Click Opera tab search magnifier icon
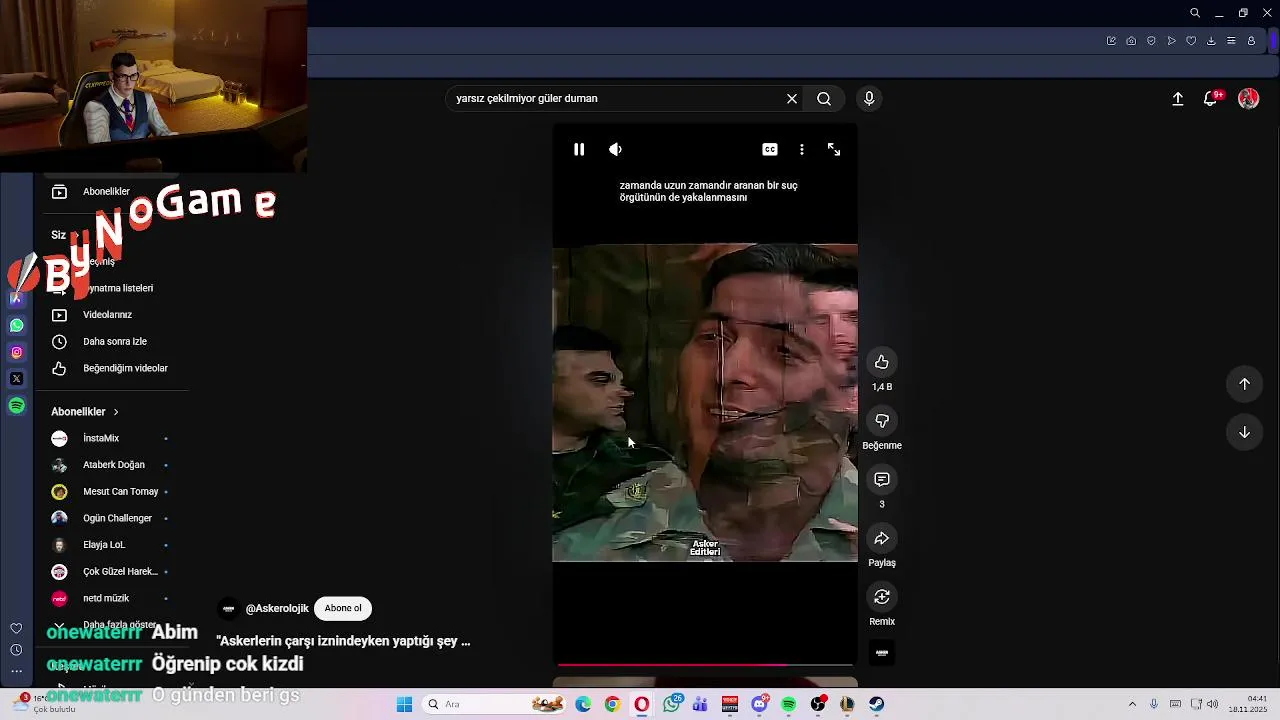This screenshot has height=720, width=1280. [1195, 13]
